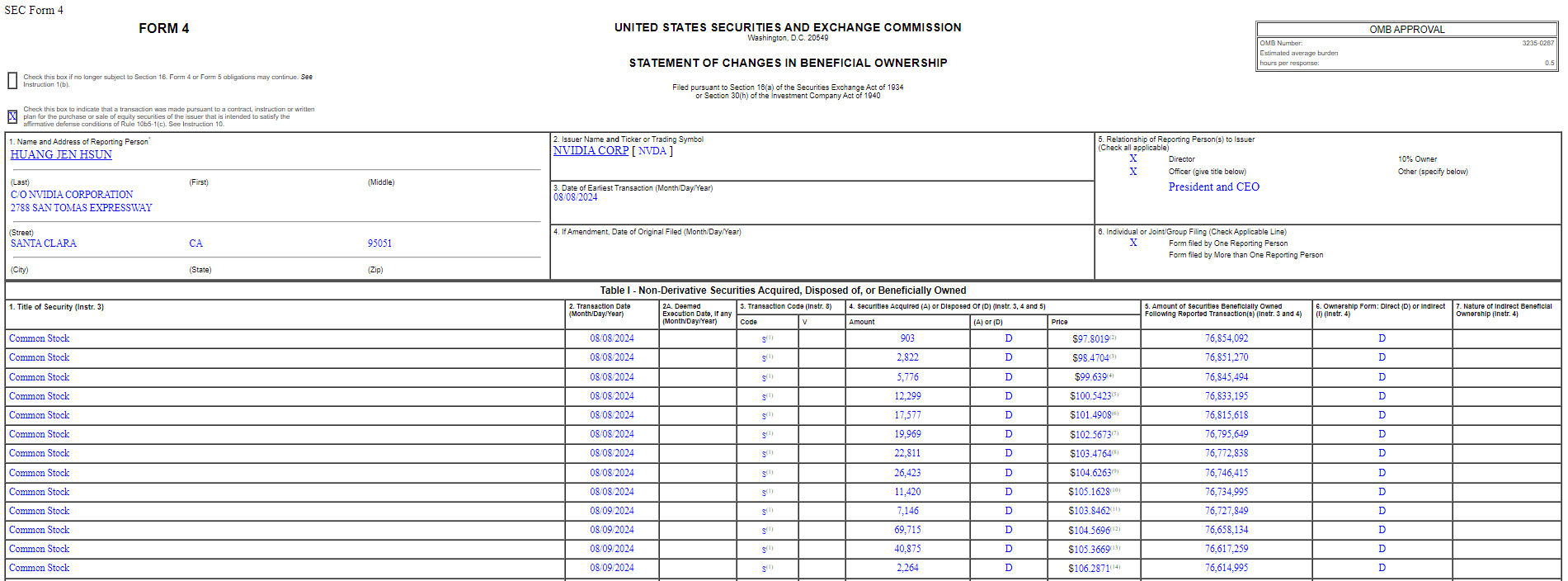Click the owned amount 76,727,849
The width and height of the screenshot is (1568, 581).
[1227, 511]
